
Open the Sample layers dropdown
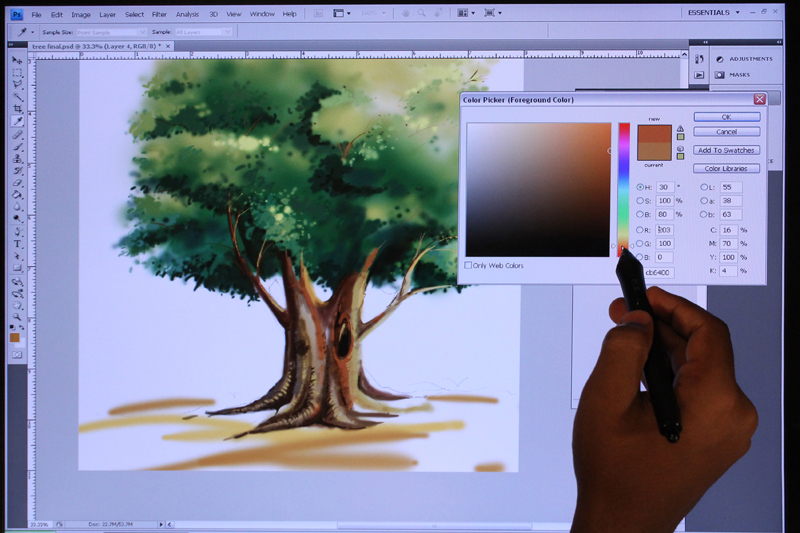coord(203,32)
